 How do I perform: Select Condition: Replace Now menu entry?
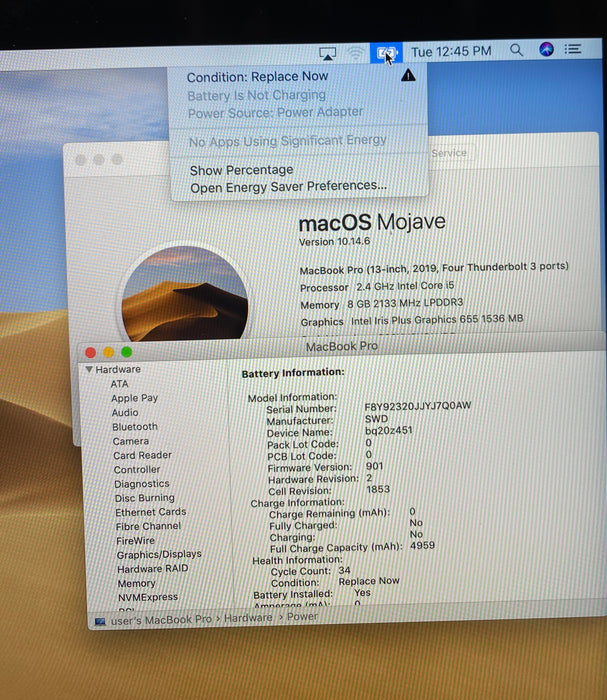pos(257,77)
